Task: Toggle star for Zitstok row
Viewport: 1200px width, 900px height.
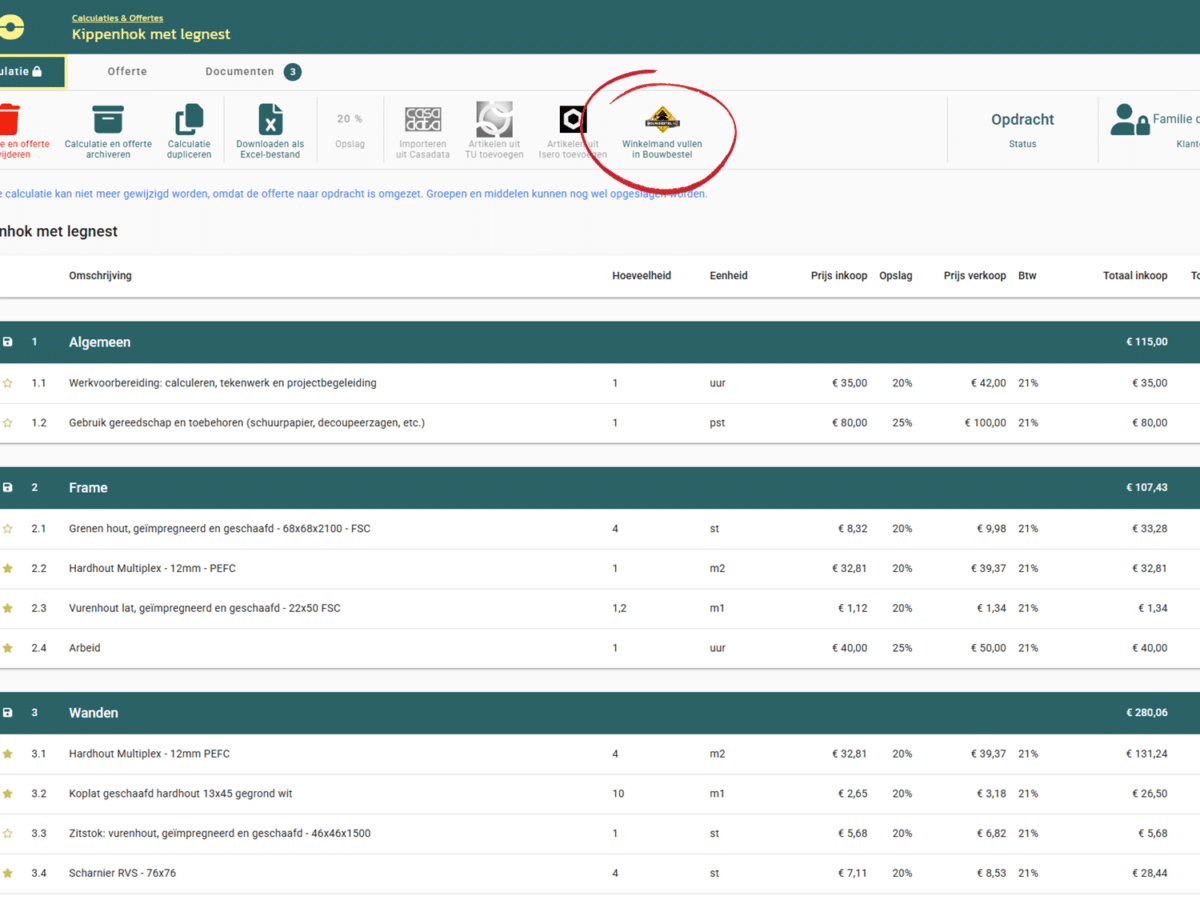Action: point(8,833)
